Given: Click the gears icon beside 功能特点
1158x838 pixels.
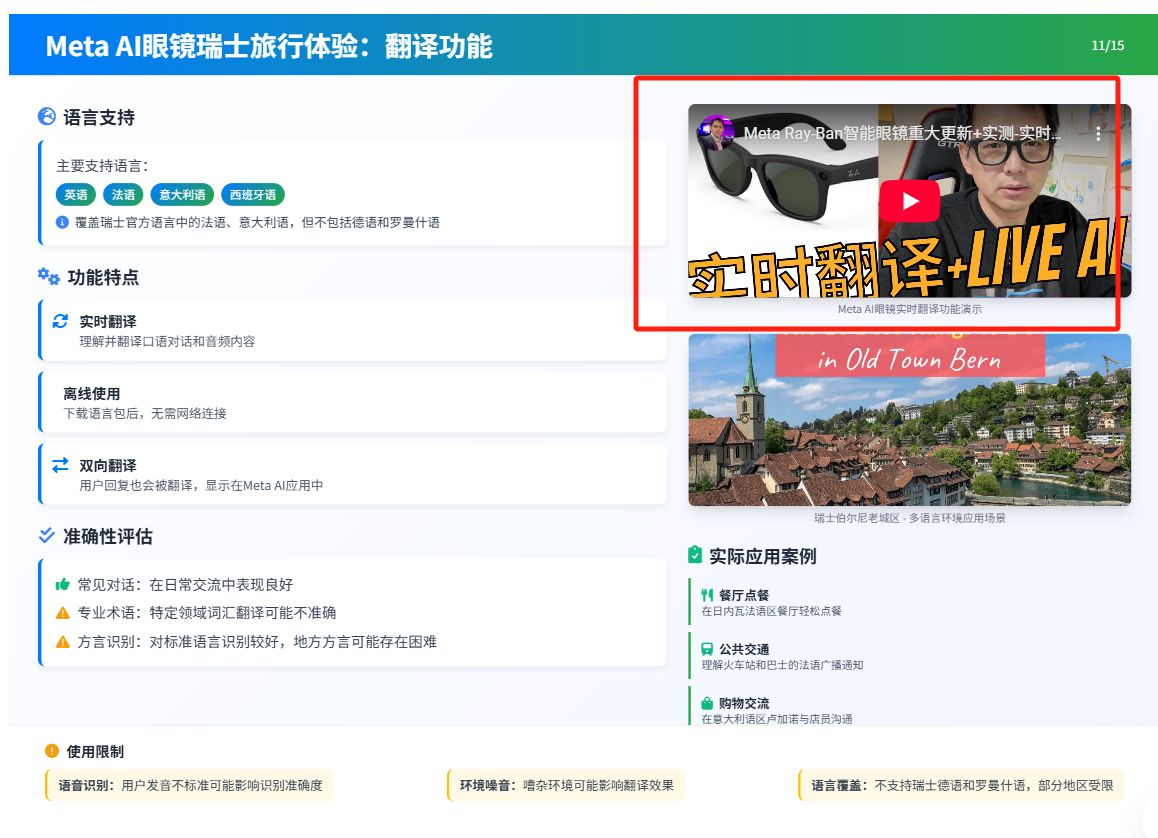Looking at the screenshot, I should pos(49,277).
